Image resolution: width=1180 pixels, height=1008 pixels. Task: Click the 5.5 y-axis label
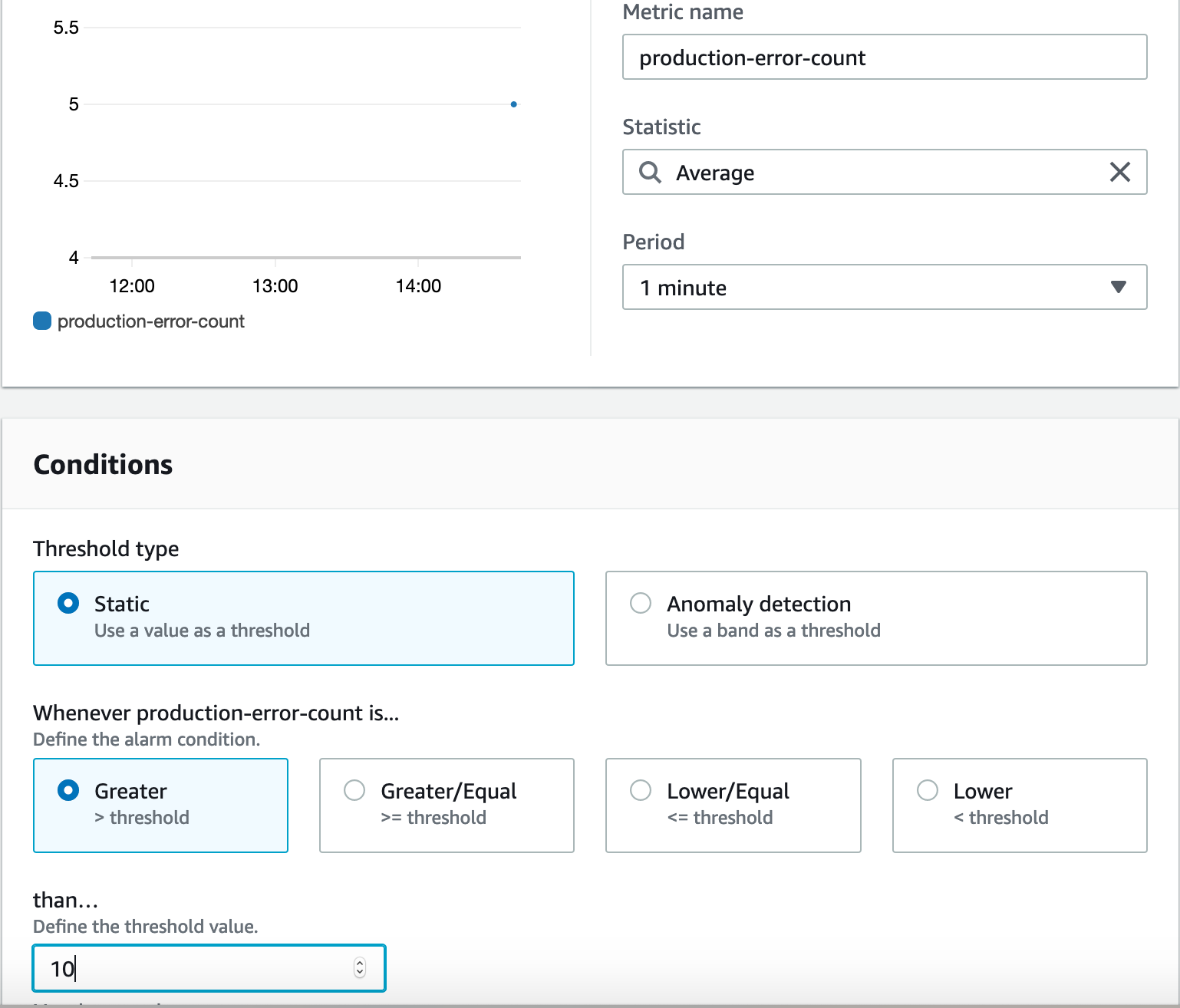coord(66,28)
